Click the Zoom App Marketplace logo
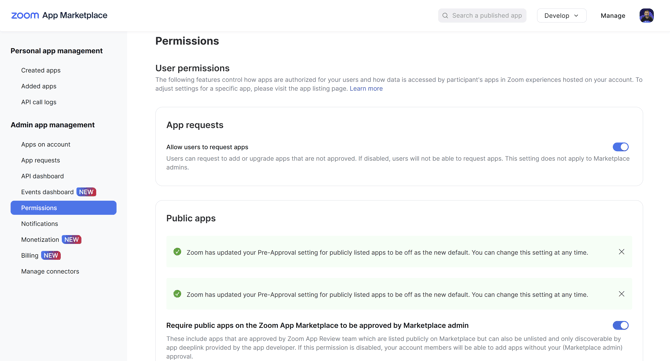The image size is (670, 361). [x=59, y=15]
